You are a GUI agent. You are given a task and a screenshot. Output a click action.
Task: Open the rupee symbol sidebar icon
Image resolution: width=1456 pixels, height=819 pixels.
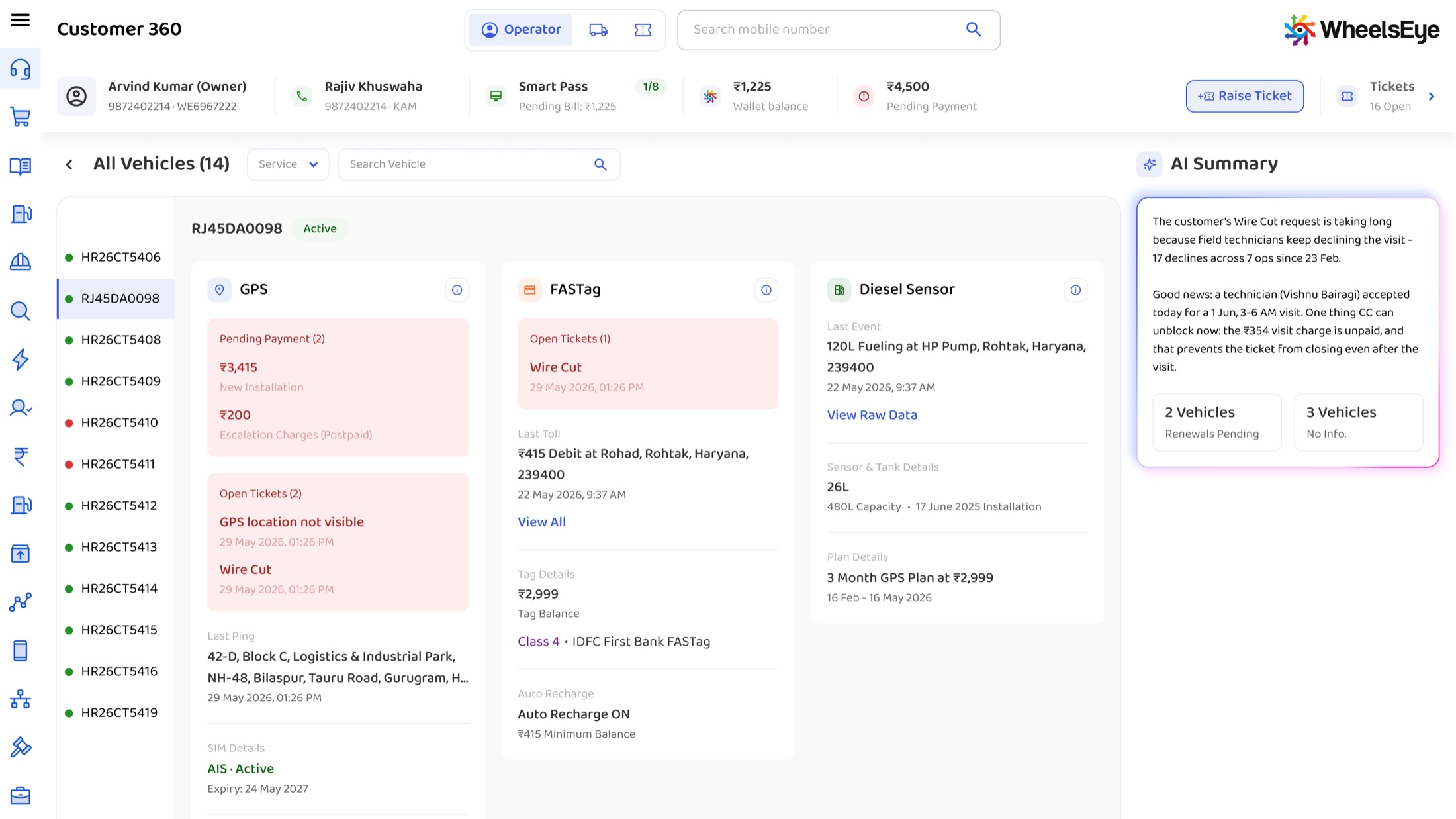pyautogui.click(x=21, y=457)
